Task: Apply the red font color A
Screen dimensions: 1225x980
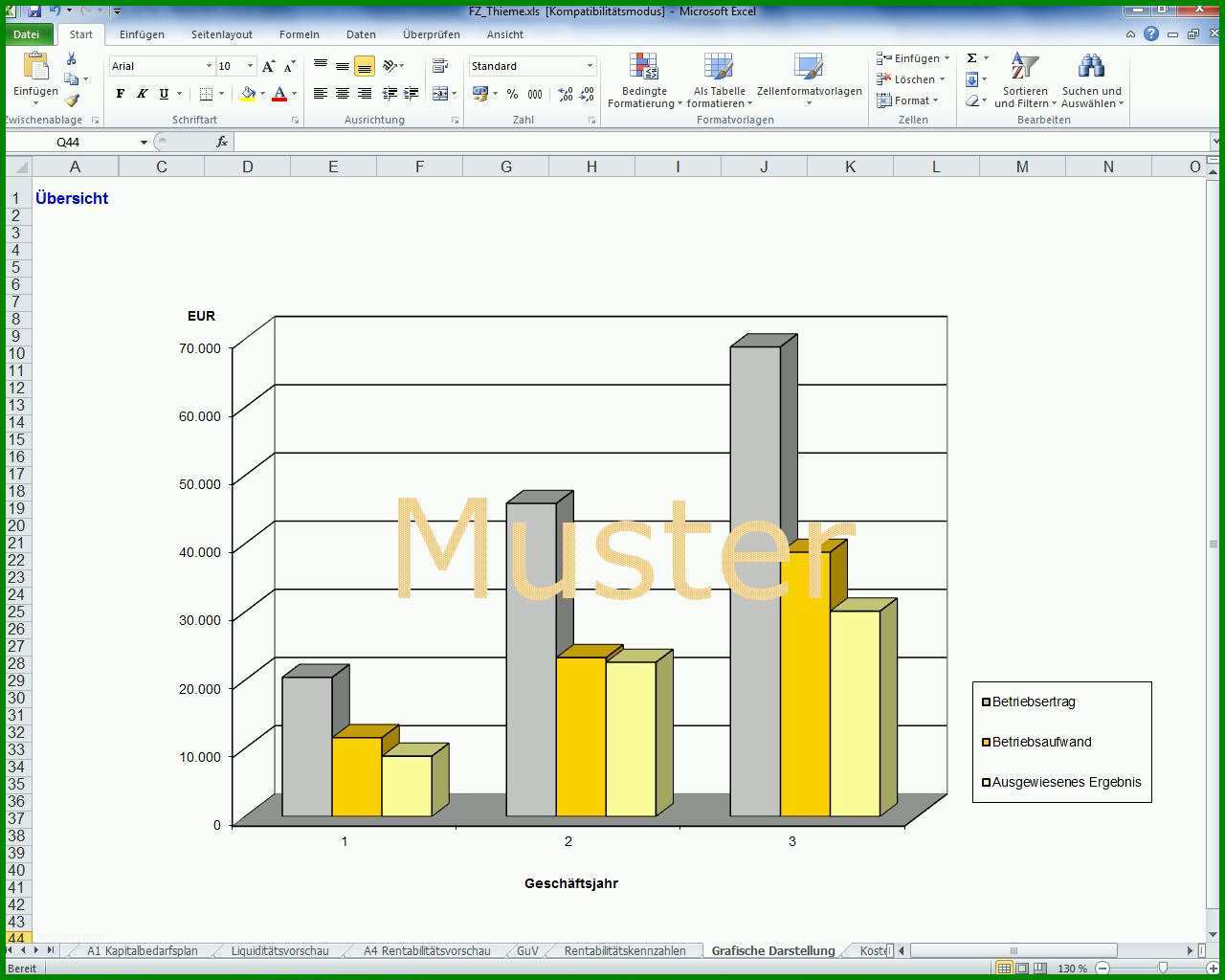Action: coord(279,94)
